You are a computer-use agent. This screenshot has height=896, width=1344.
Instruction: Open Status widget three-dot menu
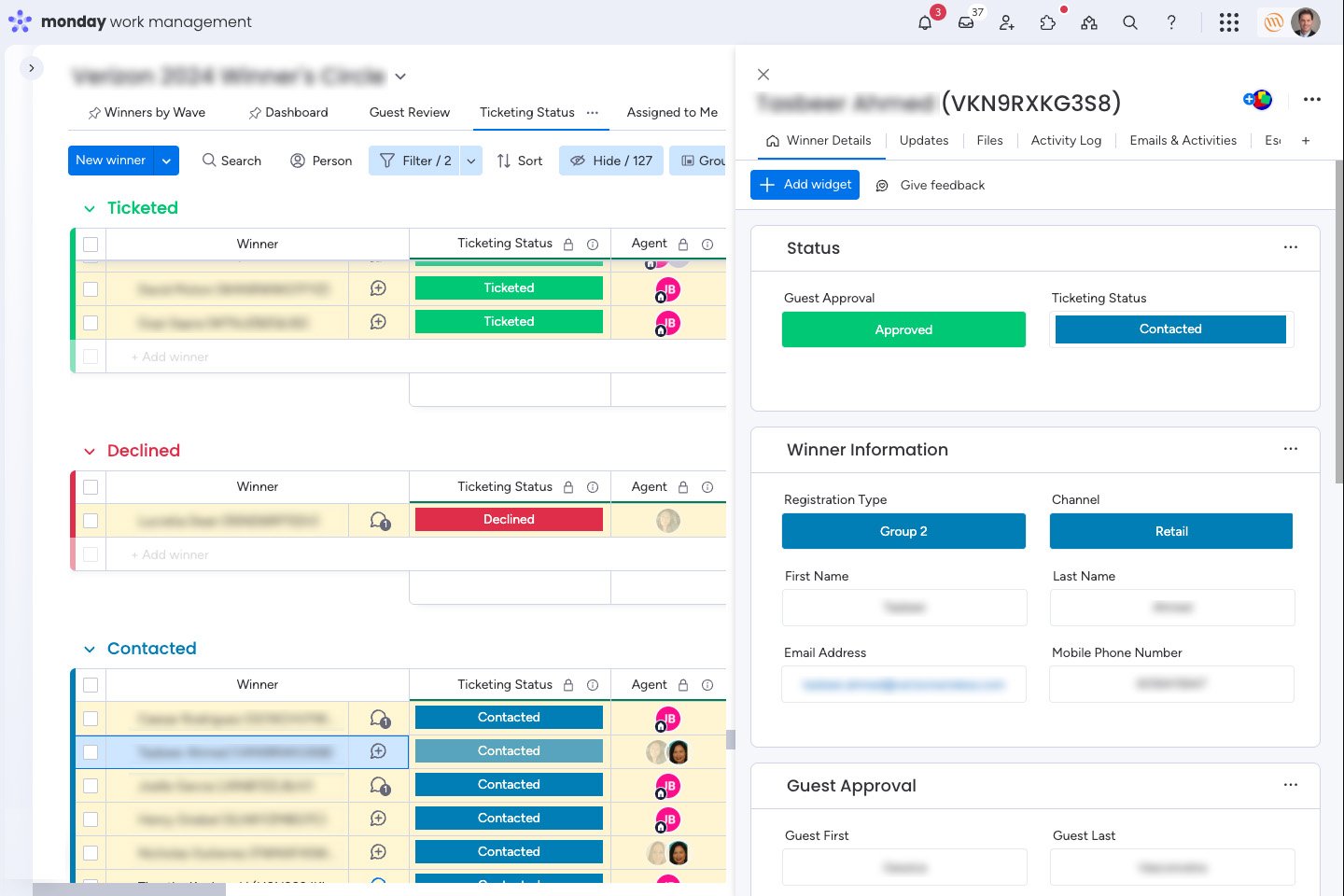pyautogui.click(x=1291, y=247)
